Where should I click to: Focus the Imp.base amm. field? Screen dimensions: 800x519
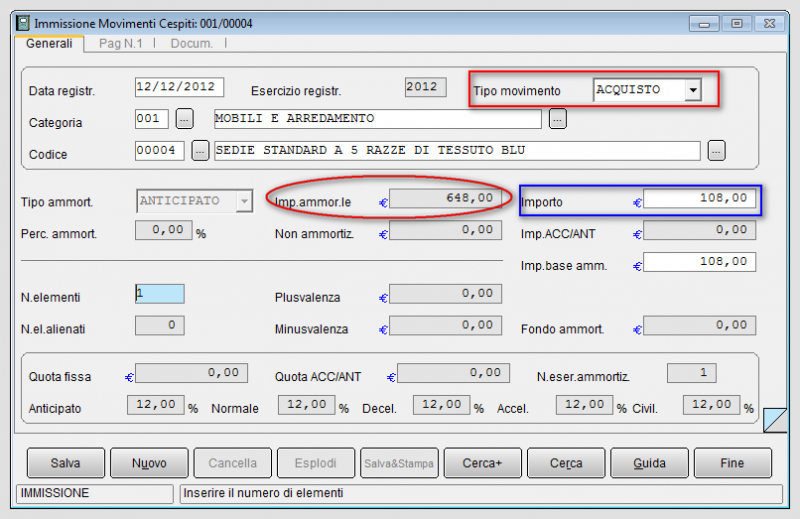point(699,262)
